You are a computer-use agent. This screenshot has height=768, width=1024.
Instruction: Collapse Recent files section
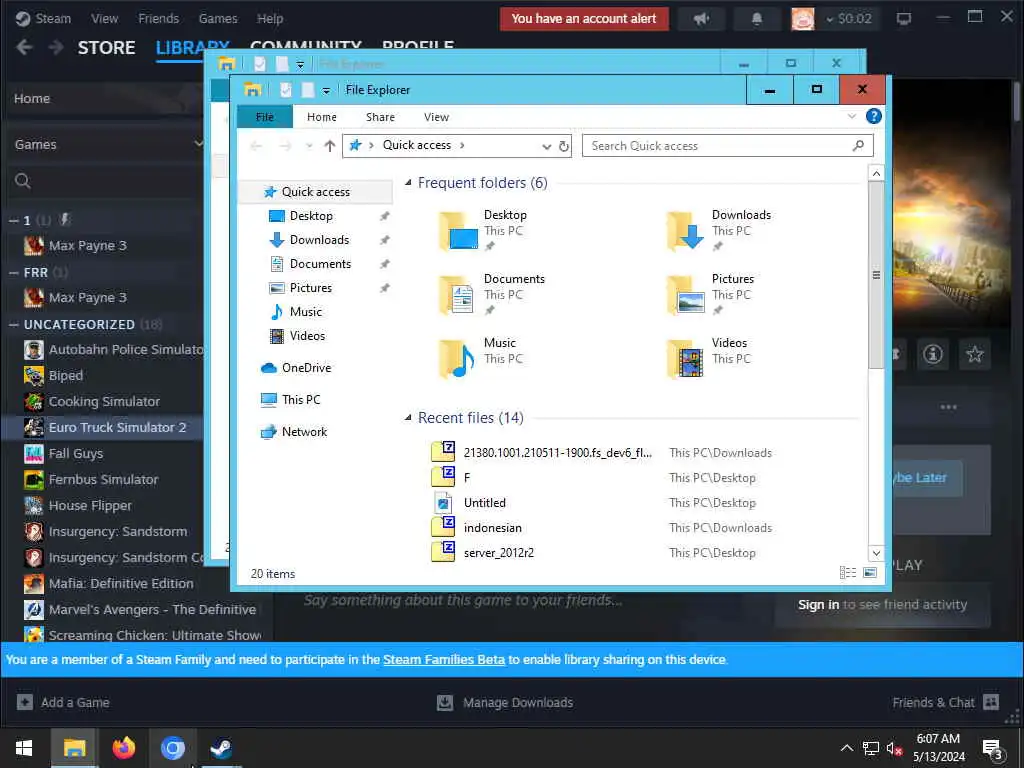click(x=408, y=417)
